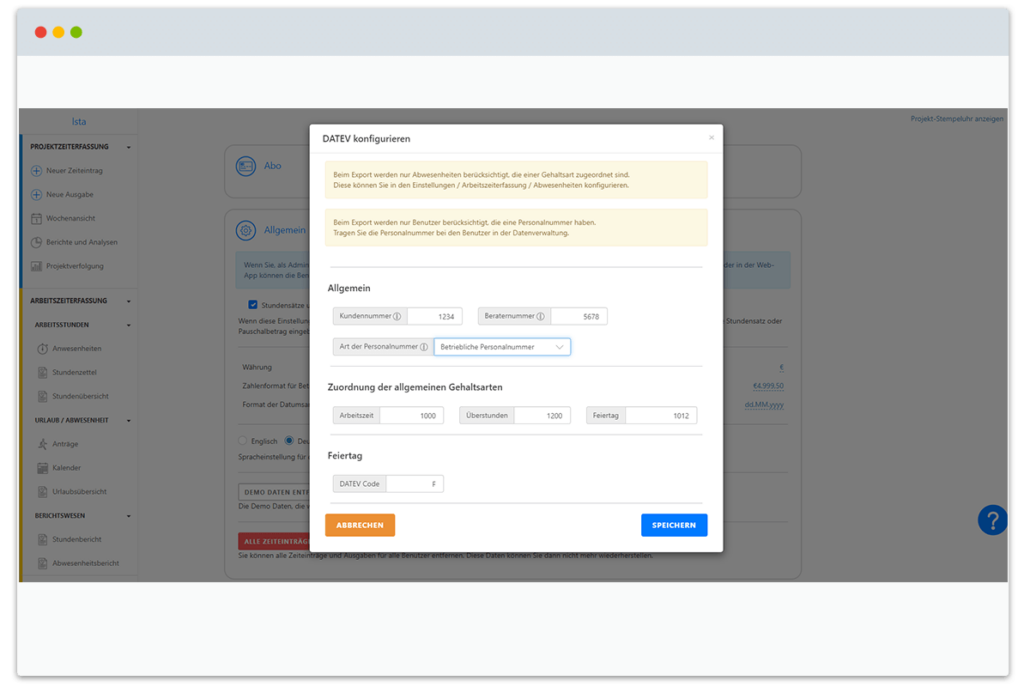Click the red ALLE ZEITEINTRÄGE button
This screenshot has height=687, width=1030.
coord(274,541)
